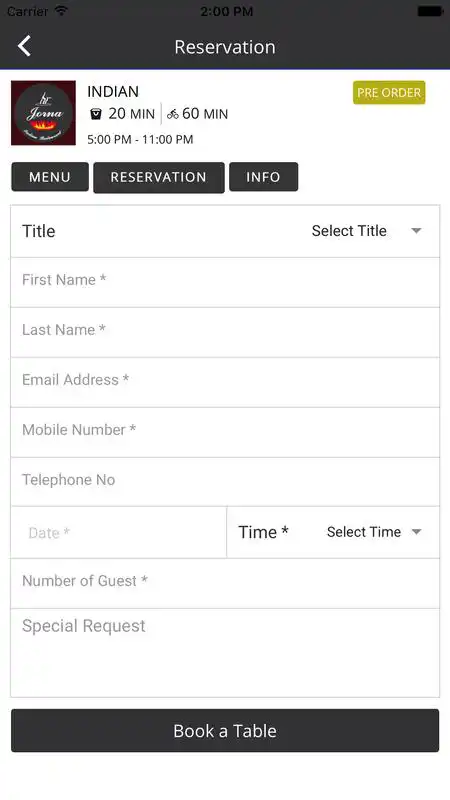Tap the delivery bicycle icon
The height and width of the screenshot is (800, 450).
pyautogui.click(x=173, y=114)
